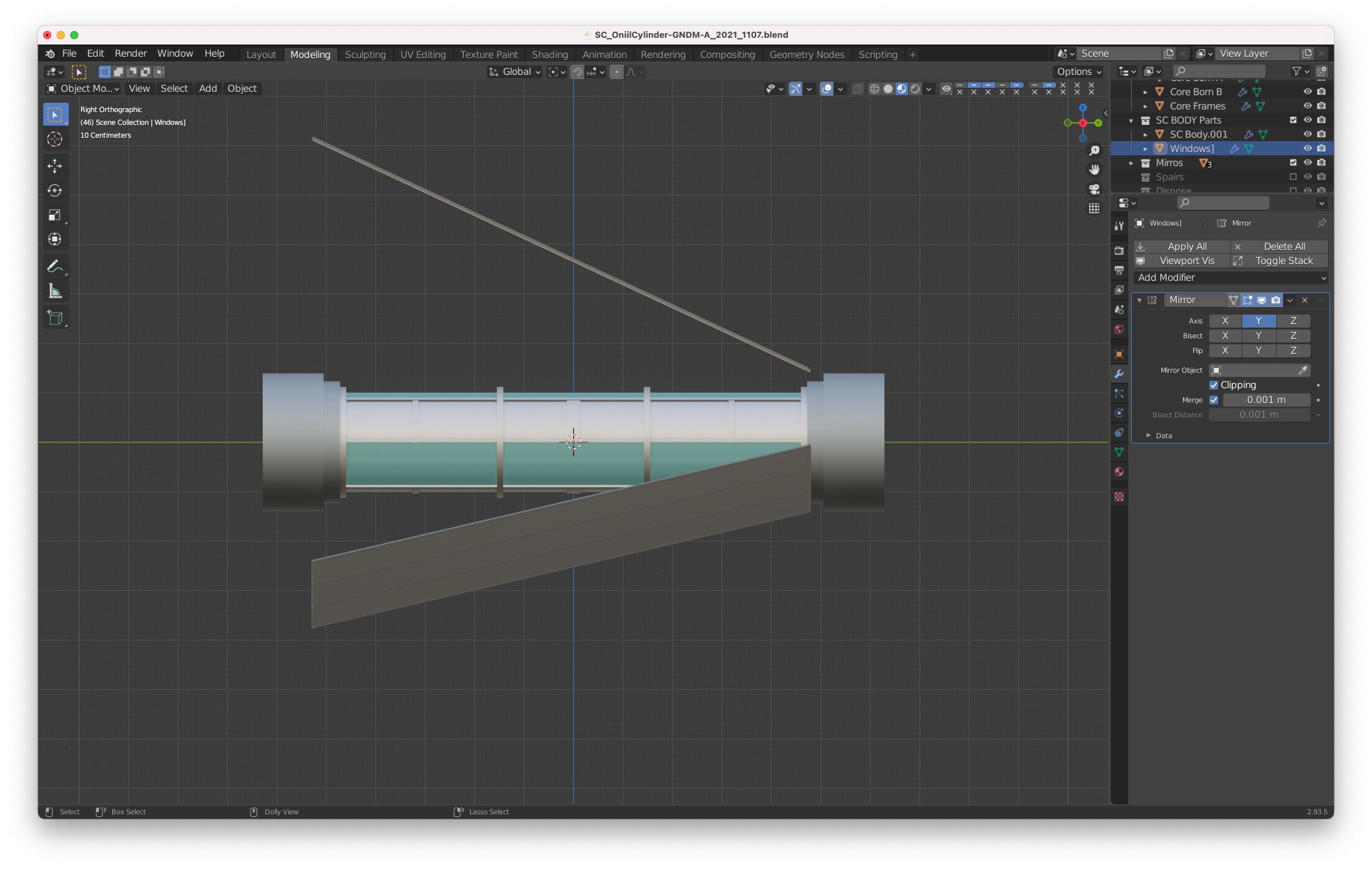The width and height of the screenshot is (1372, 869).
Task: Open the shading options dropdown arrow
Action: tap(929, 88)
